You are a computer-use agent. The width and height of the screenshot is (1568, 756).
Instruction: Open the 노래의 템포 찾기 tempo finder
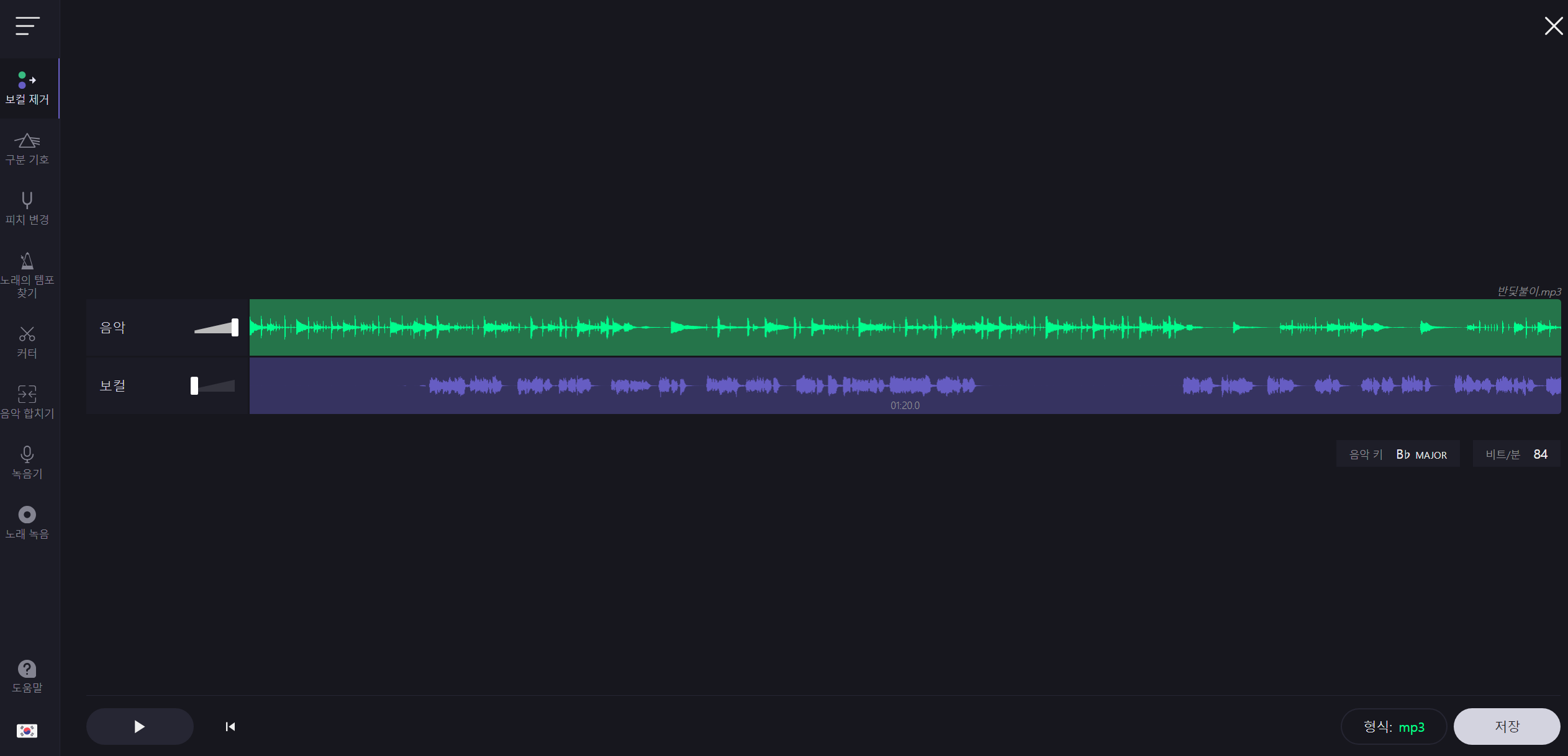(x=27, y=275)
